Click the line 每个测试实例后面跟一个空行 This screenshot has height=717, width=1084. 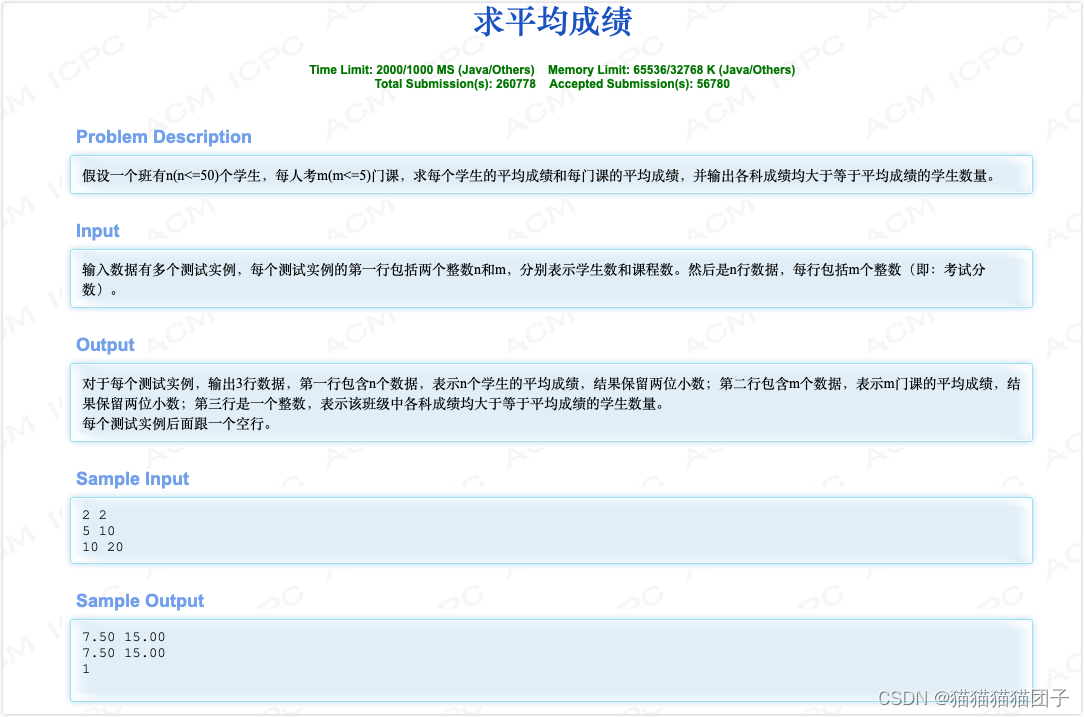(x=177, y=424)
